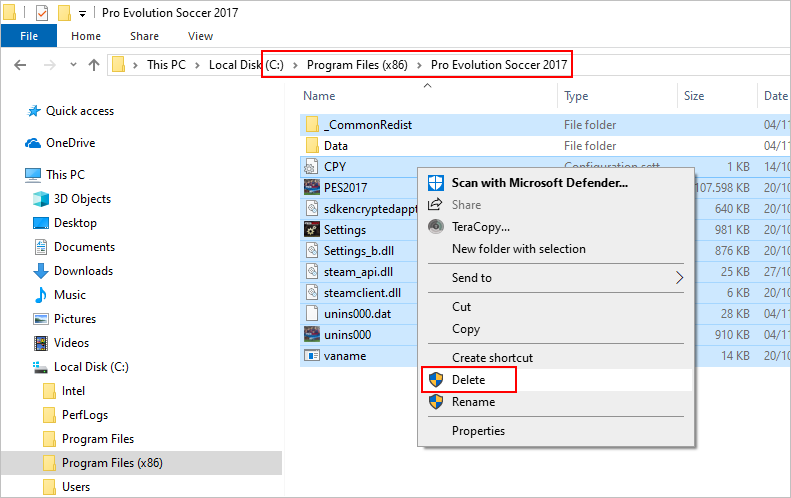Select steamclient.dll file
Viewport: 791px width, 498px height.
tap(362, 293)
